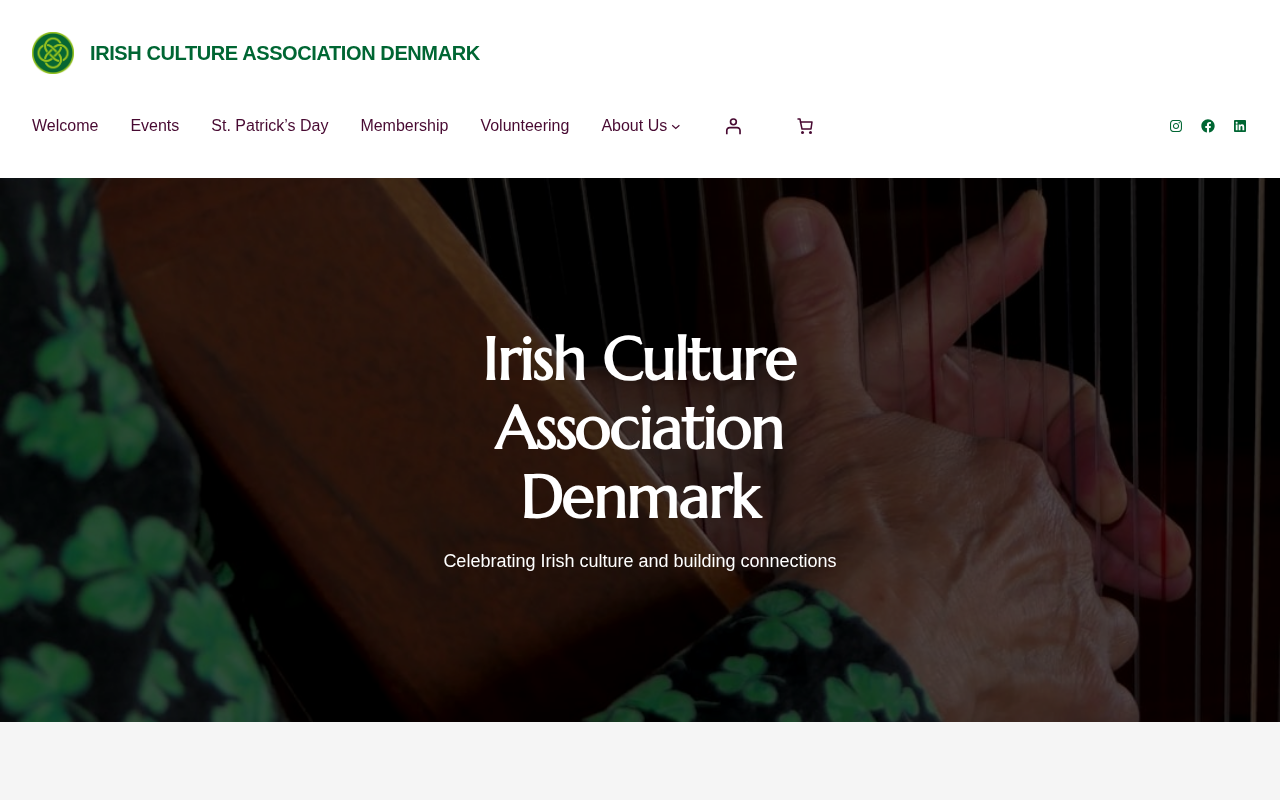This screenshot has width=1280, height=800.
Task: Visit the Volunteering page link
Action: [x=525, y=126]
